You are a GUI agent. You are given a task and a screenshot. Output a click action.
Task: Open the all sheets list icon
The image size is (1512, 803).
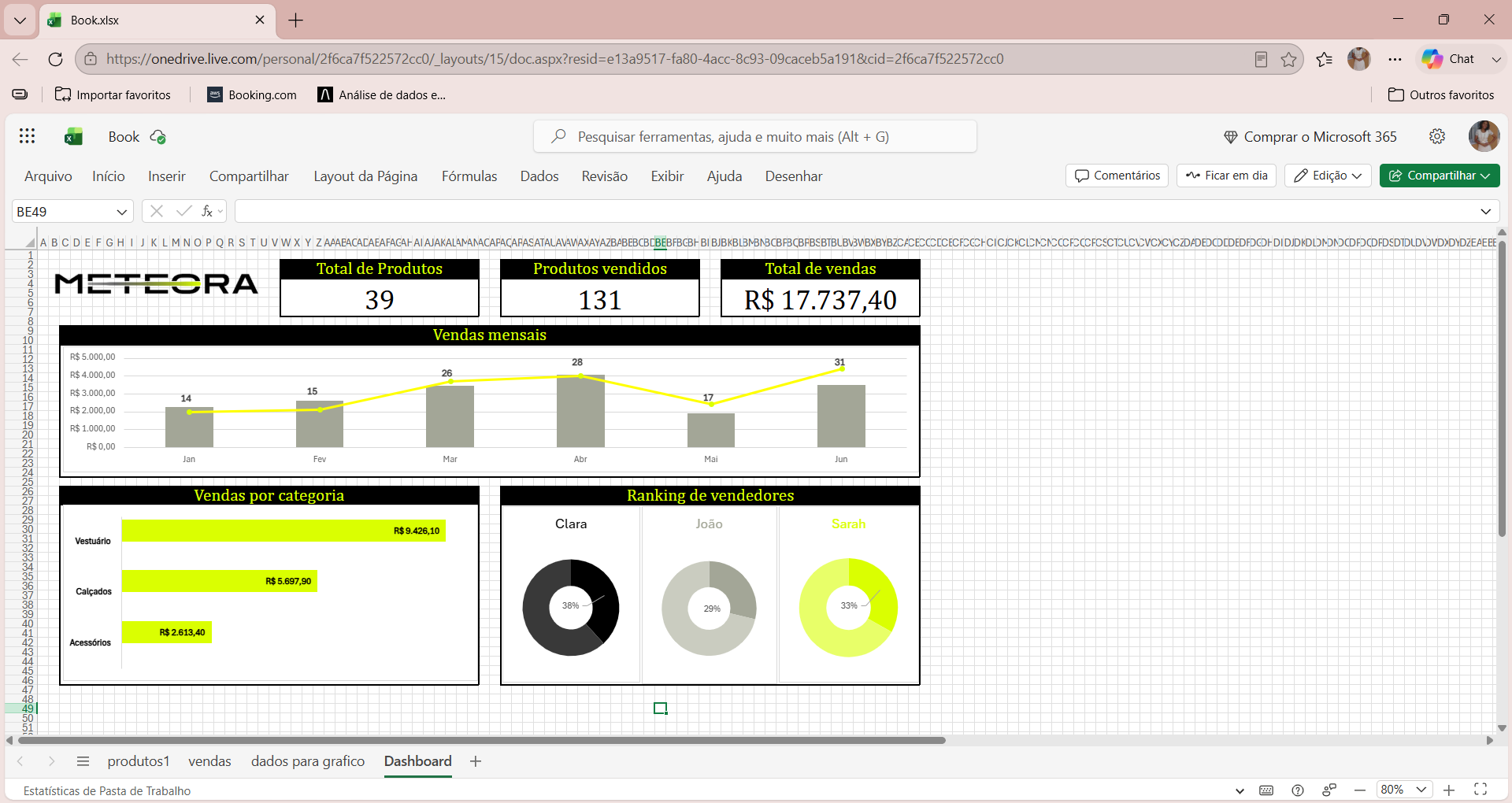[83, 761]
